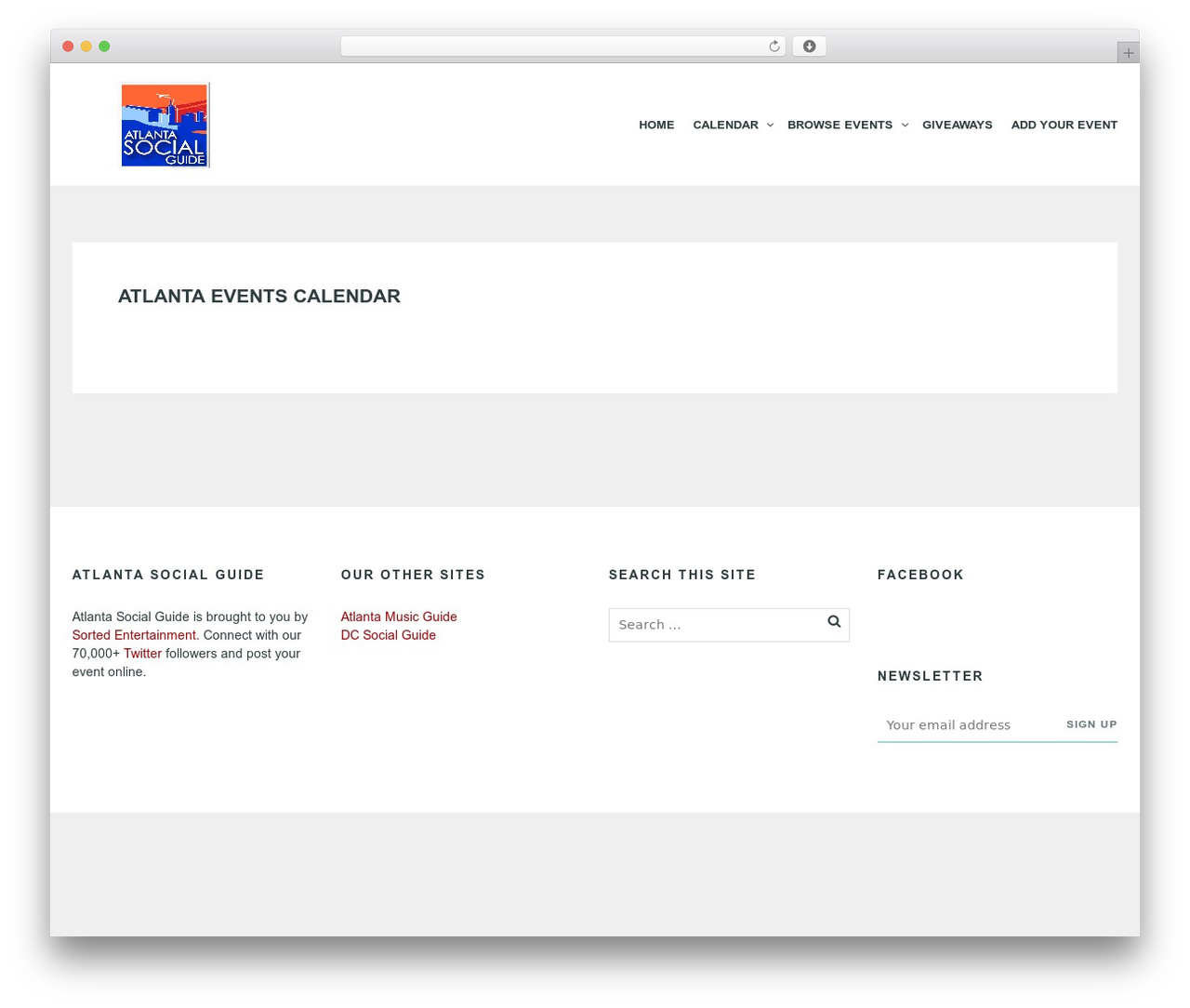
Task: Click the reload icon in address bar
Action: 773,46
